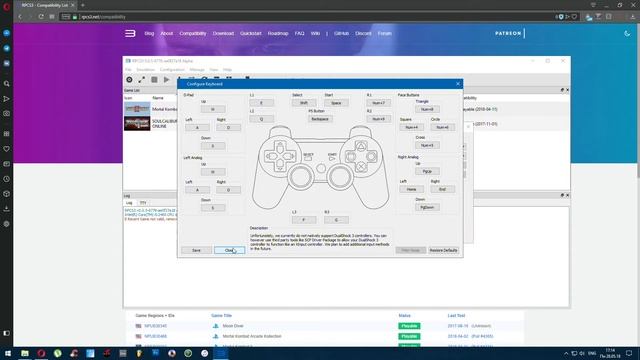Click the Play triangle in RPCS3 toolbar
This screenshot has height=360, width=640.
pos(167,80)
